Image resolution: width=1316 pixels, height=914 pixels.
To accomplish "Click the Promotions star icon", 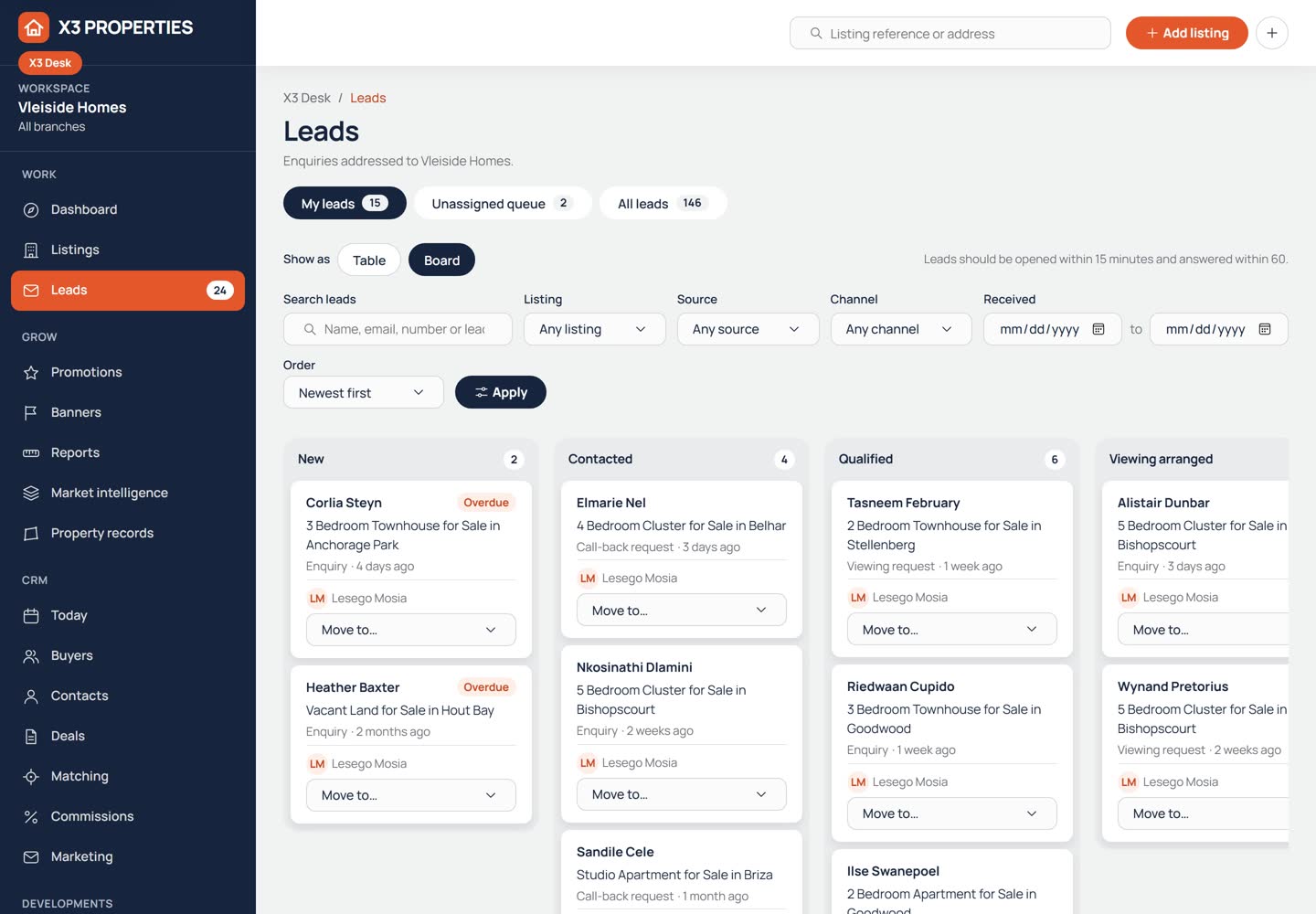I will tap(31, 372).
